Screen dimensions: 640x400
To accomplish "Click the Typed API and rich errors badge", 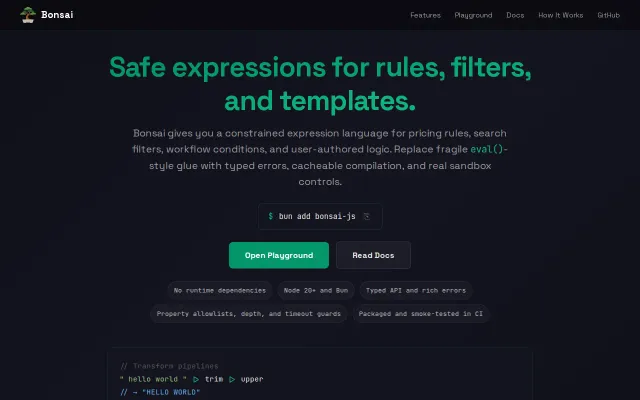I will click(416, 291).
